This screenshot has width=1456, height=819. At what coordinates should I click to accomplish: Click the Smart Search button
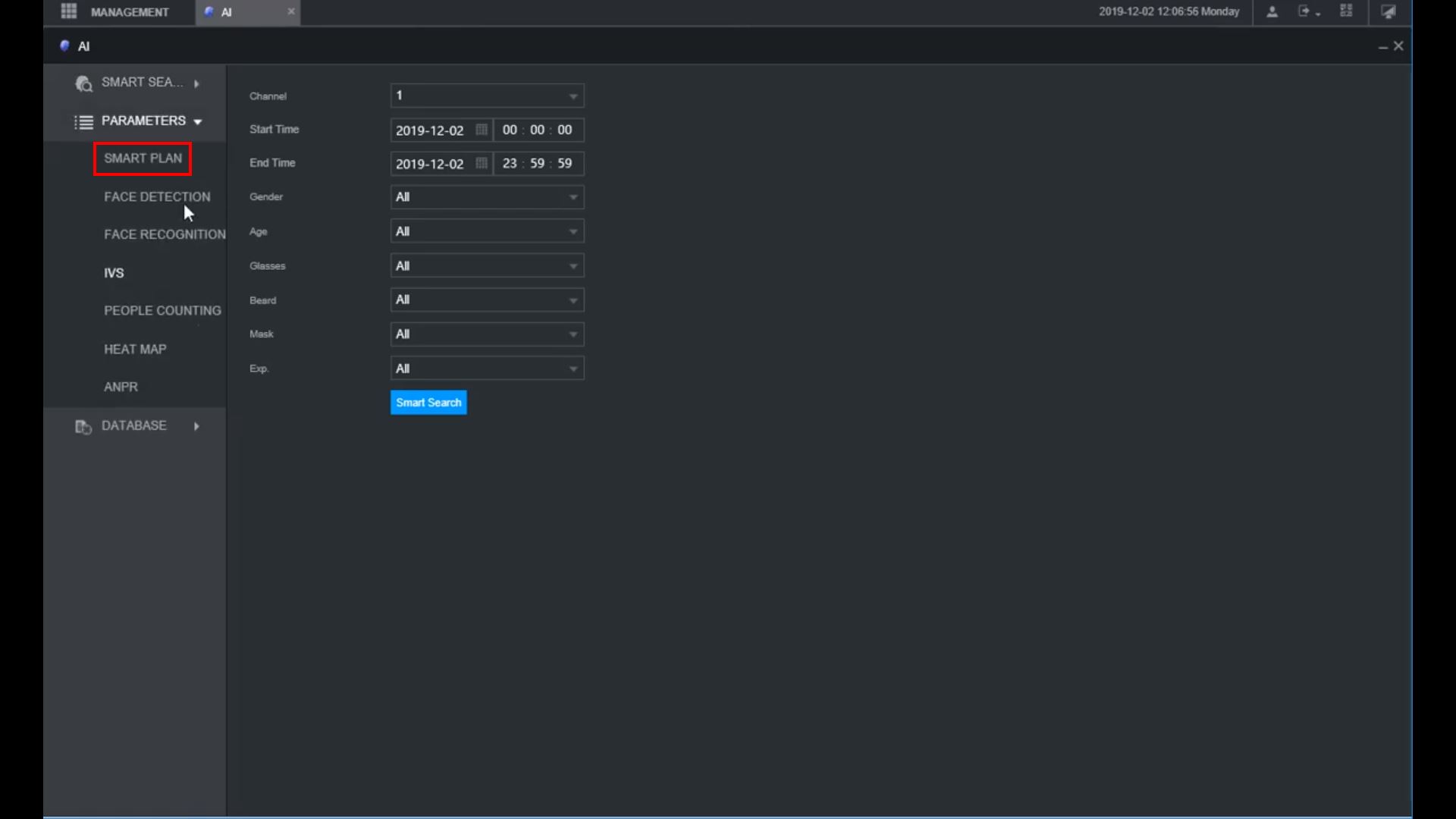428,403
